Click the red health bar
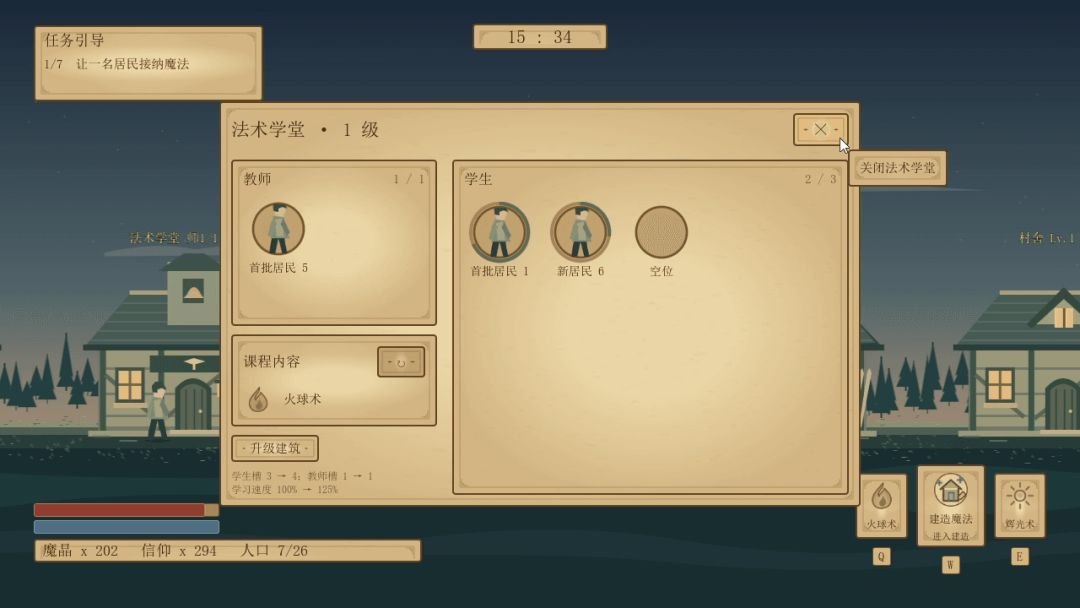 (x=127, y=510)
